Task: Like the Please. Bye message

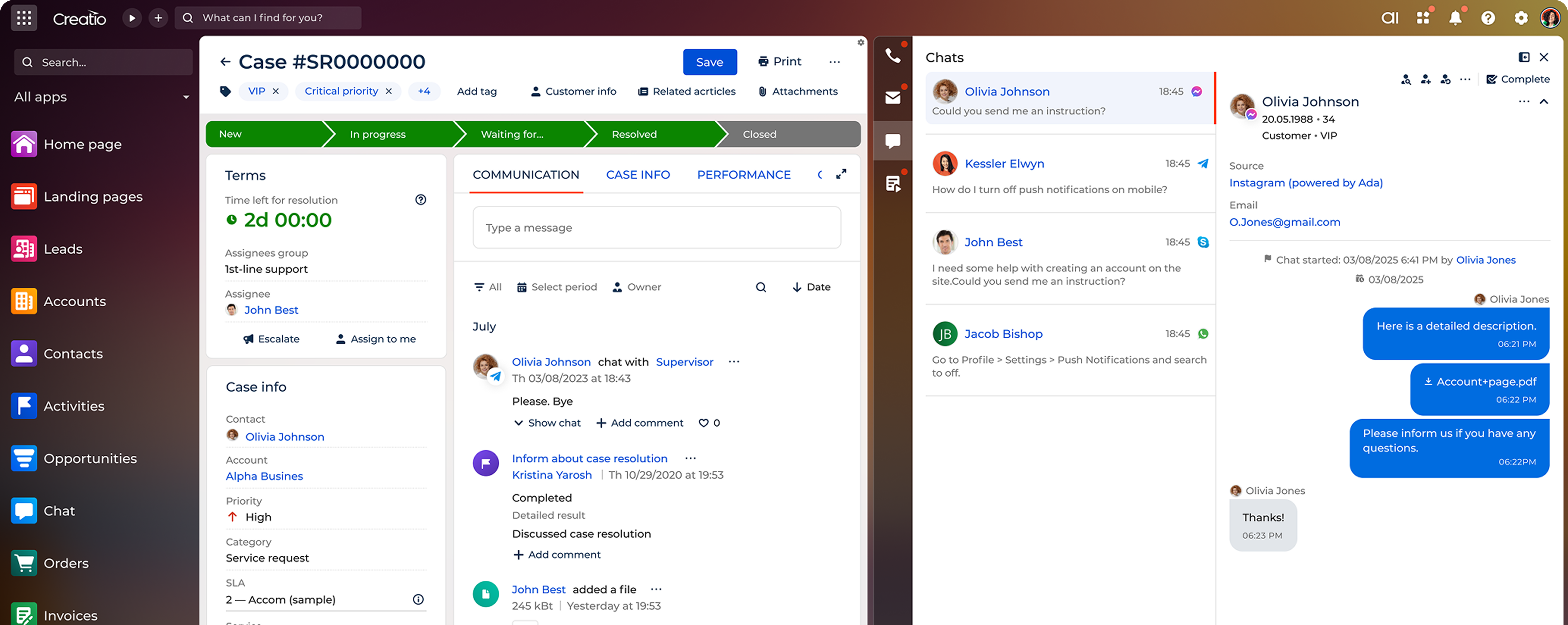Action: (704, 422)
